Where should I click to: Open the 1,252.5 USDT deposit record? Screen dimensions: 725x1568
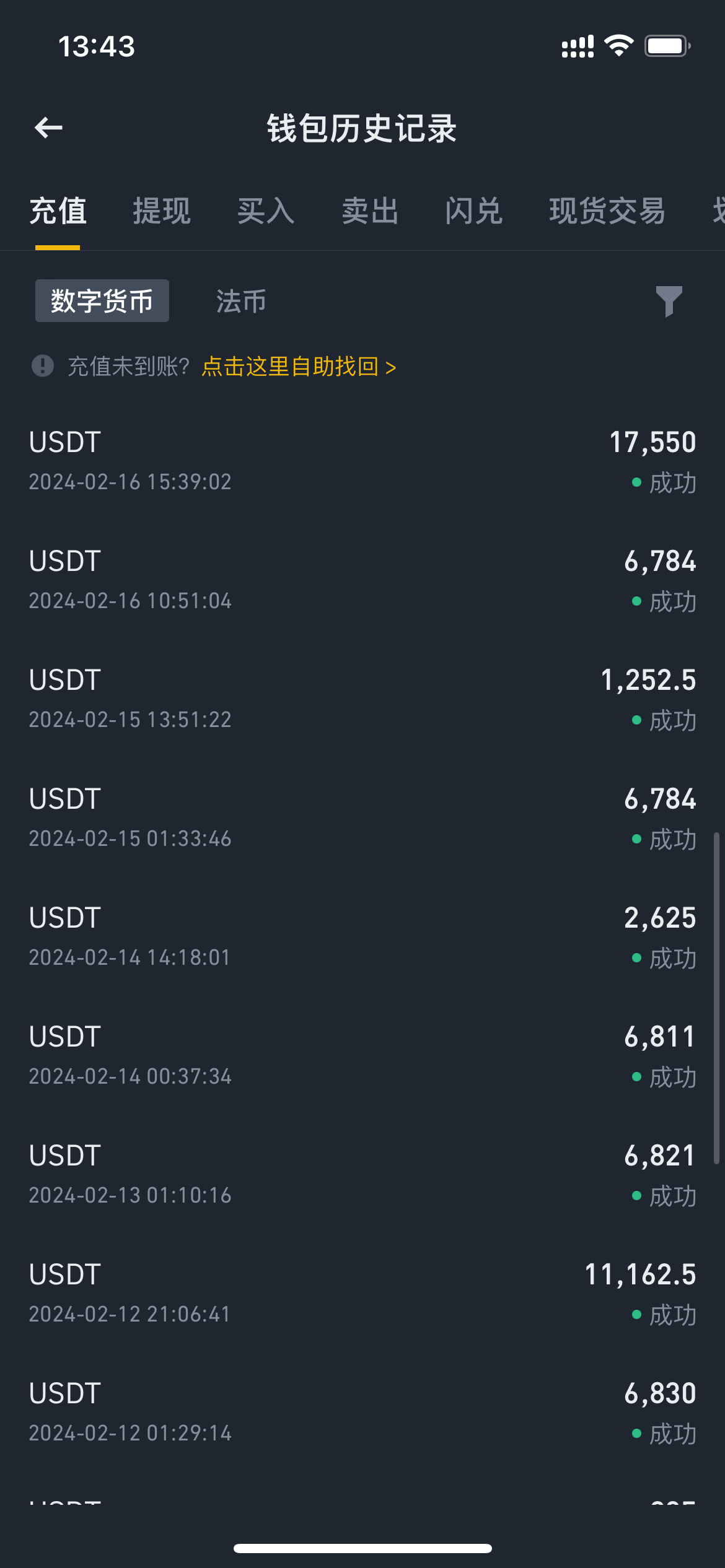[362, 699]
